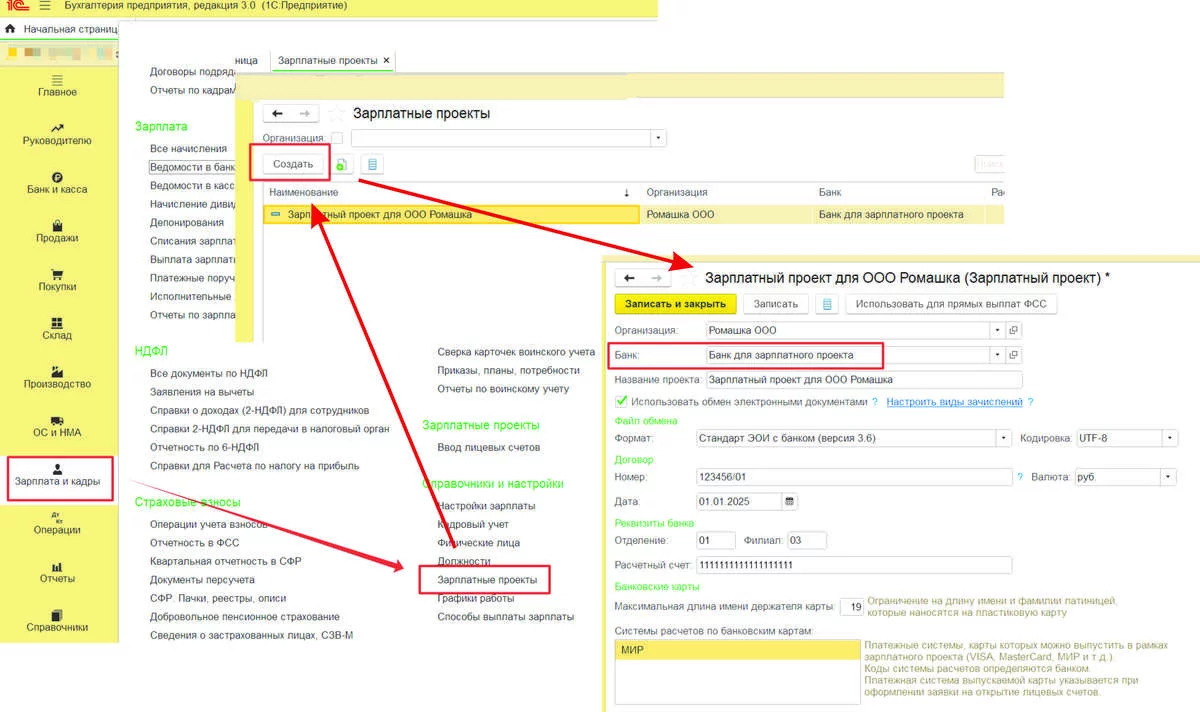Open the Зарплата и кадры section
Screen dimensions: 1200x712
59,476
